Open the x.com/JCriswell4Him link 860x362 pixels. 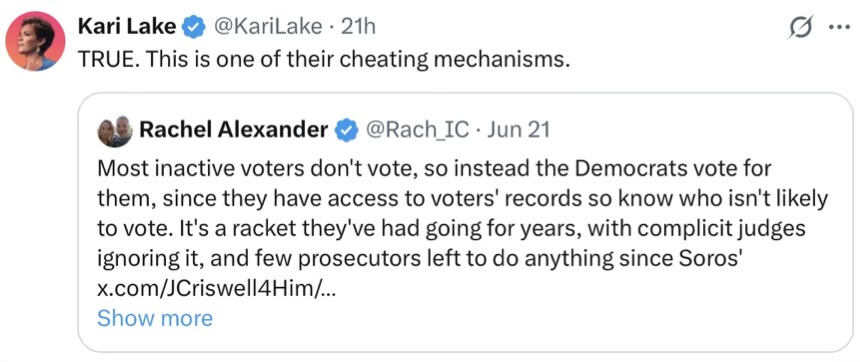215,290
